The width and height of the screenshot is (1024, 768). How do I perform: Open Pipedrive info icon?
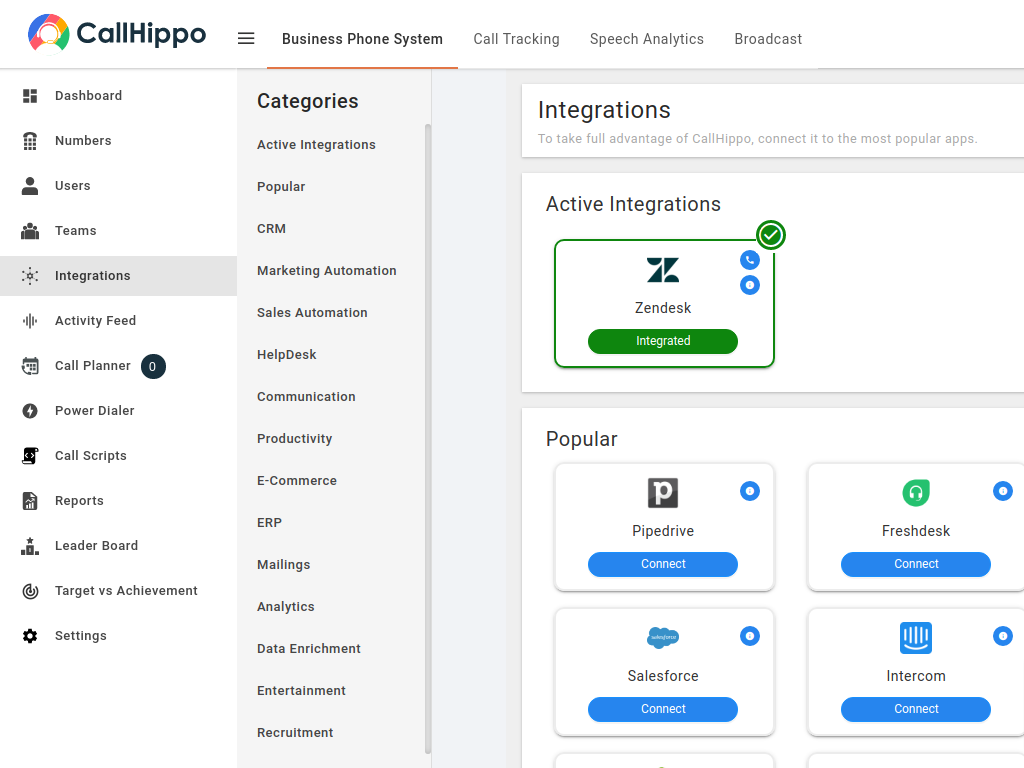click(x=750, y=491)
